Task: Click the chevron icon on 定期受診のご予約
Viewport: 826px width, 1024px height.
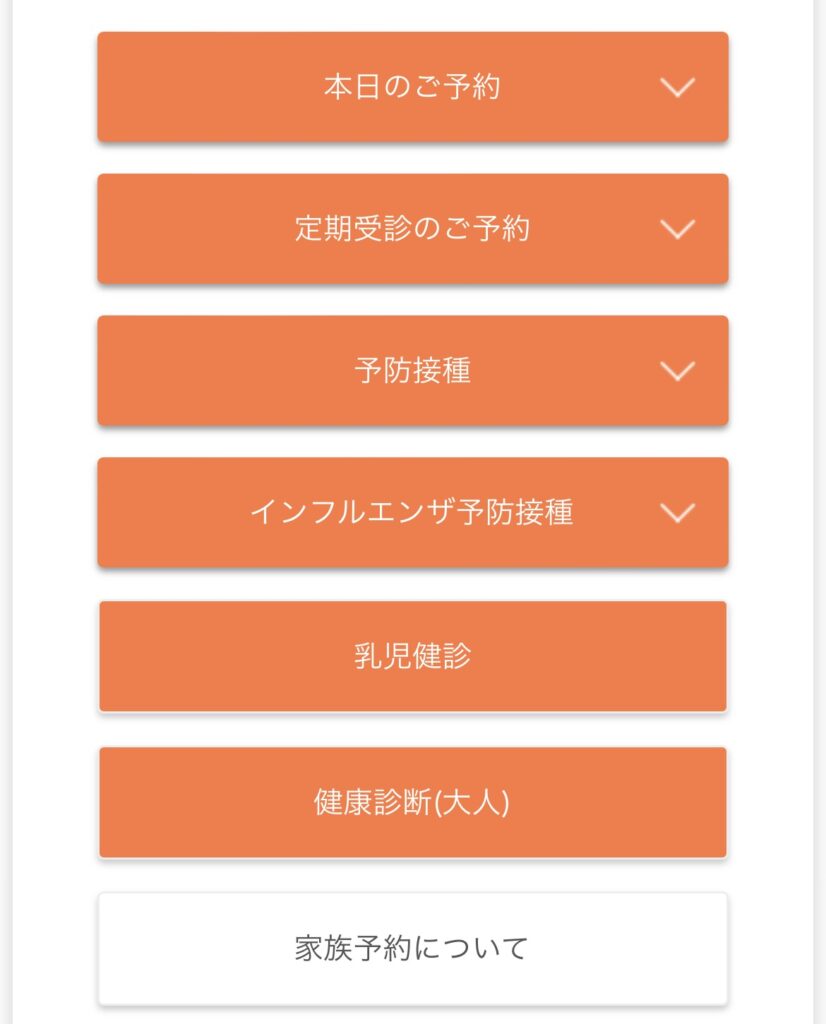Action: click(x=677, y=230)
